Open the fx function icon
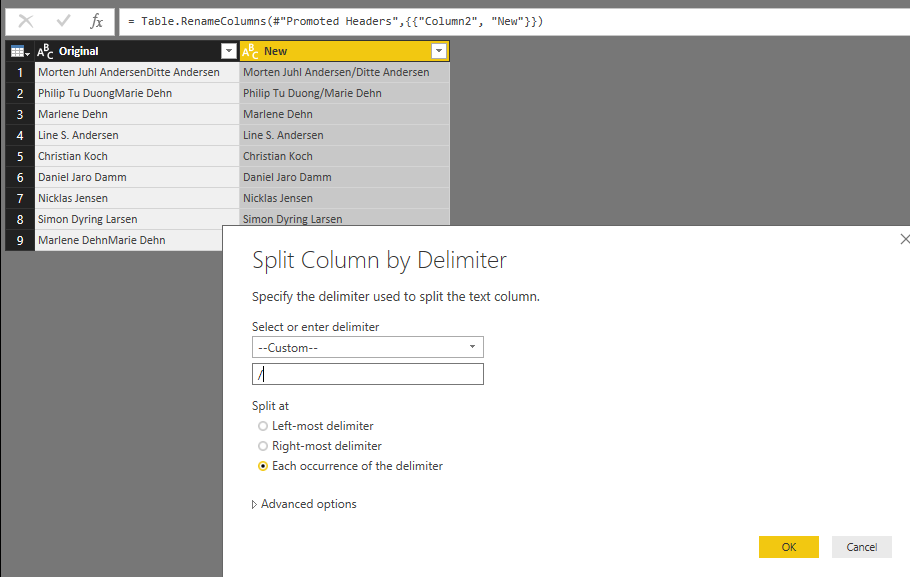The height and width of the screenshot is (577, 910). tap(96, 21)
